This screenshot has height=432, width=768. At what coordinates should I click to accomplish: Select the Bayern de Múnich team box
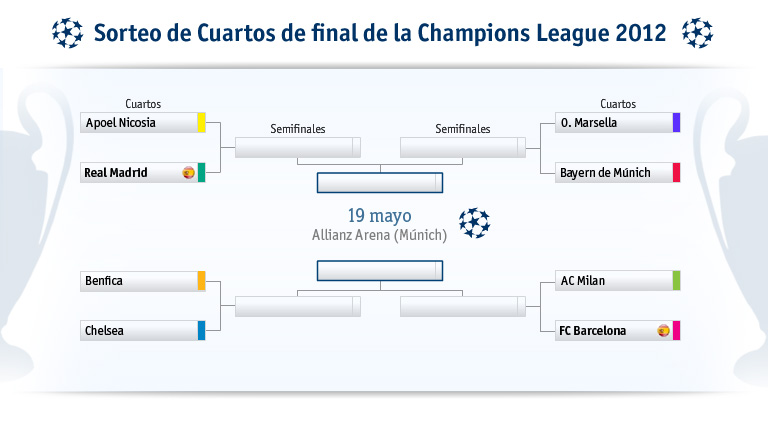[613, 173]
